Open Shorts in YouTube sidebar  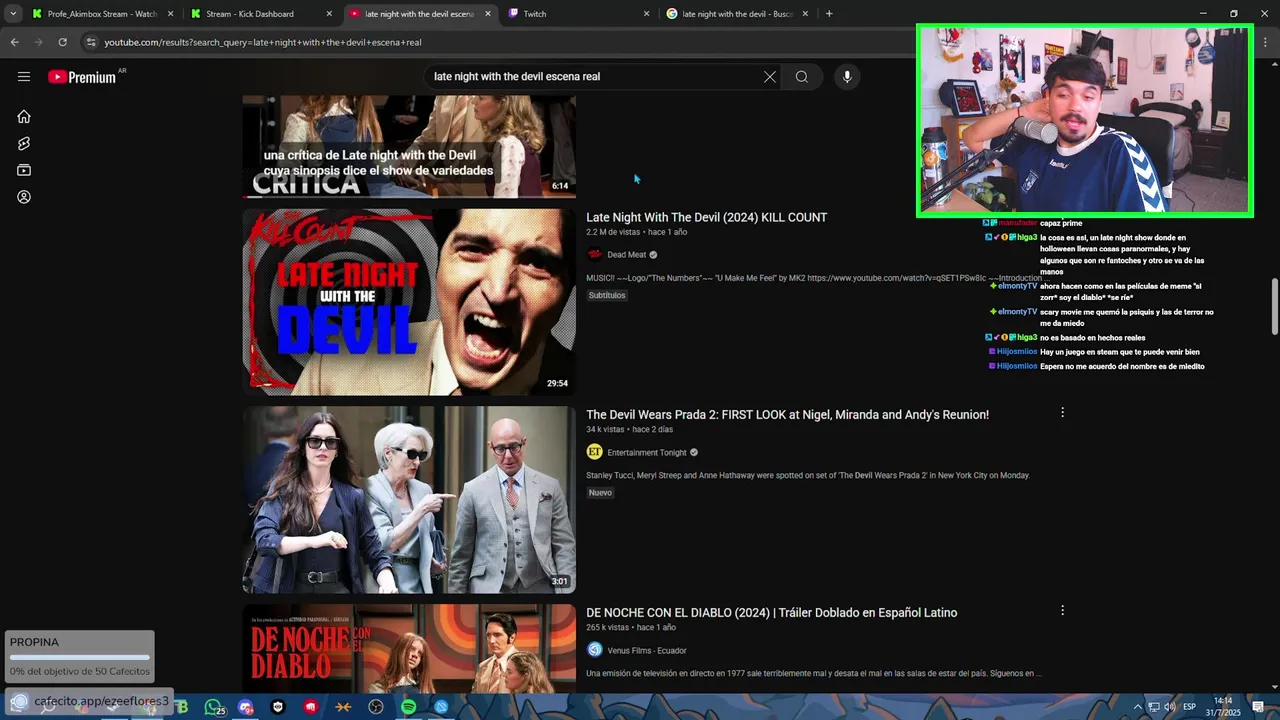click(24, 144)
